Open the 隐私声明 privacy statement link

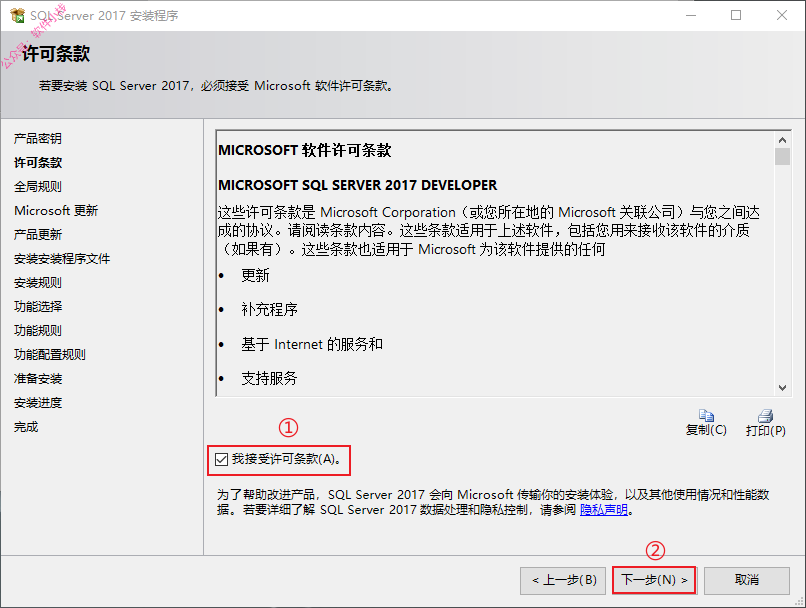click(603, 510)
